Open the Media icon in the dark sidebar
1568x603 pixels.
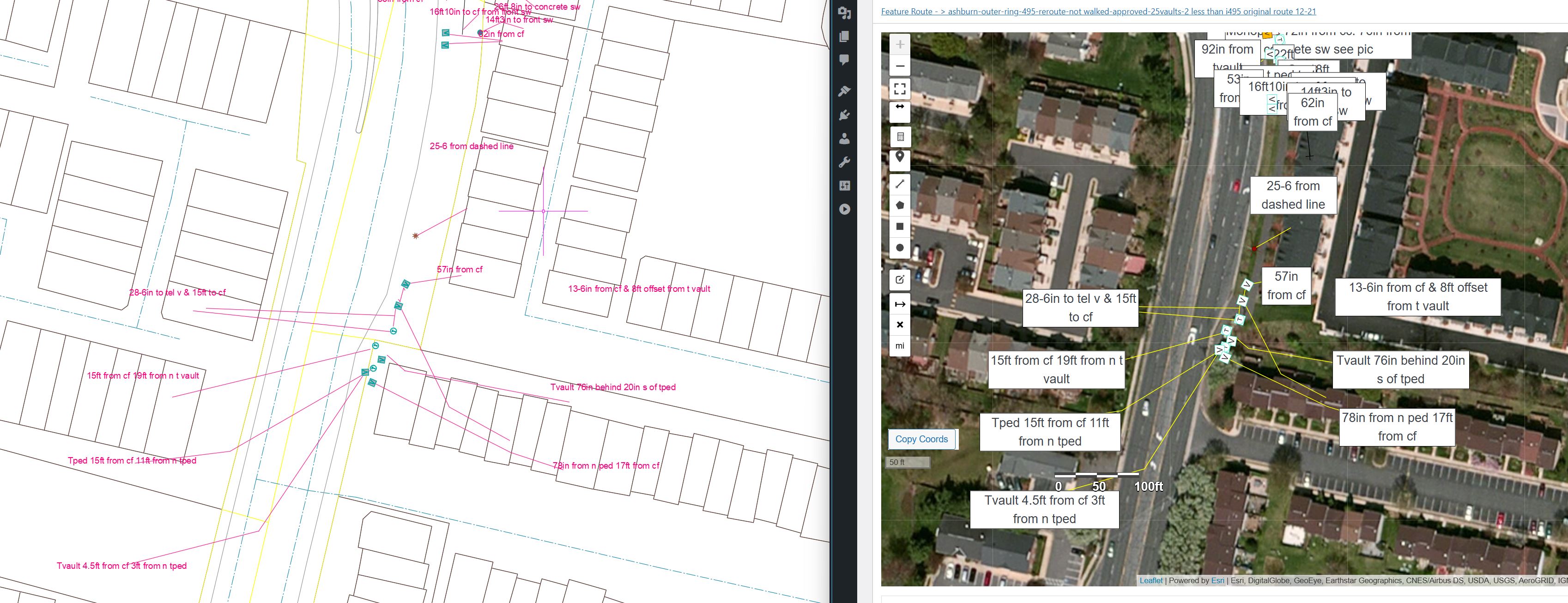click(x=844, y=13)
